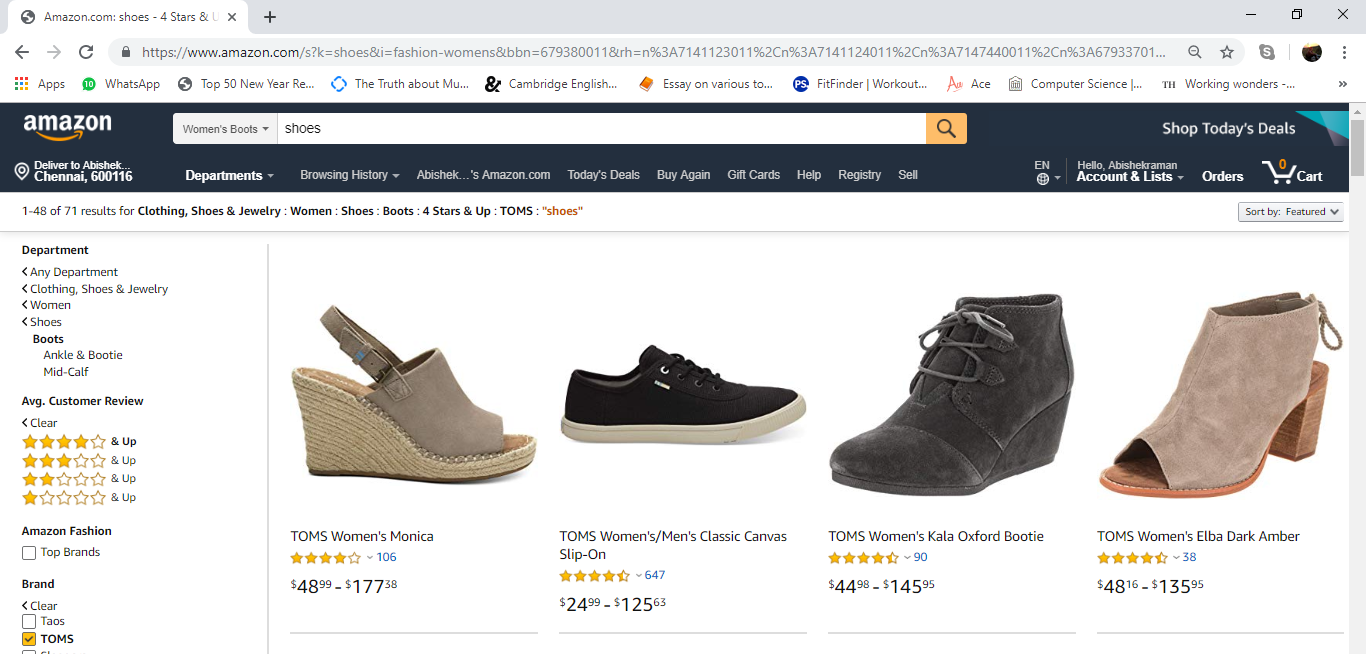Click the TOMS Kala Oxford Bootie image
Image resolution: width=1366 pixels, height=654 pixels.
[x=951, y=395]
